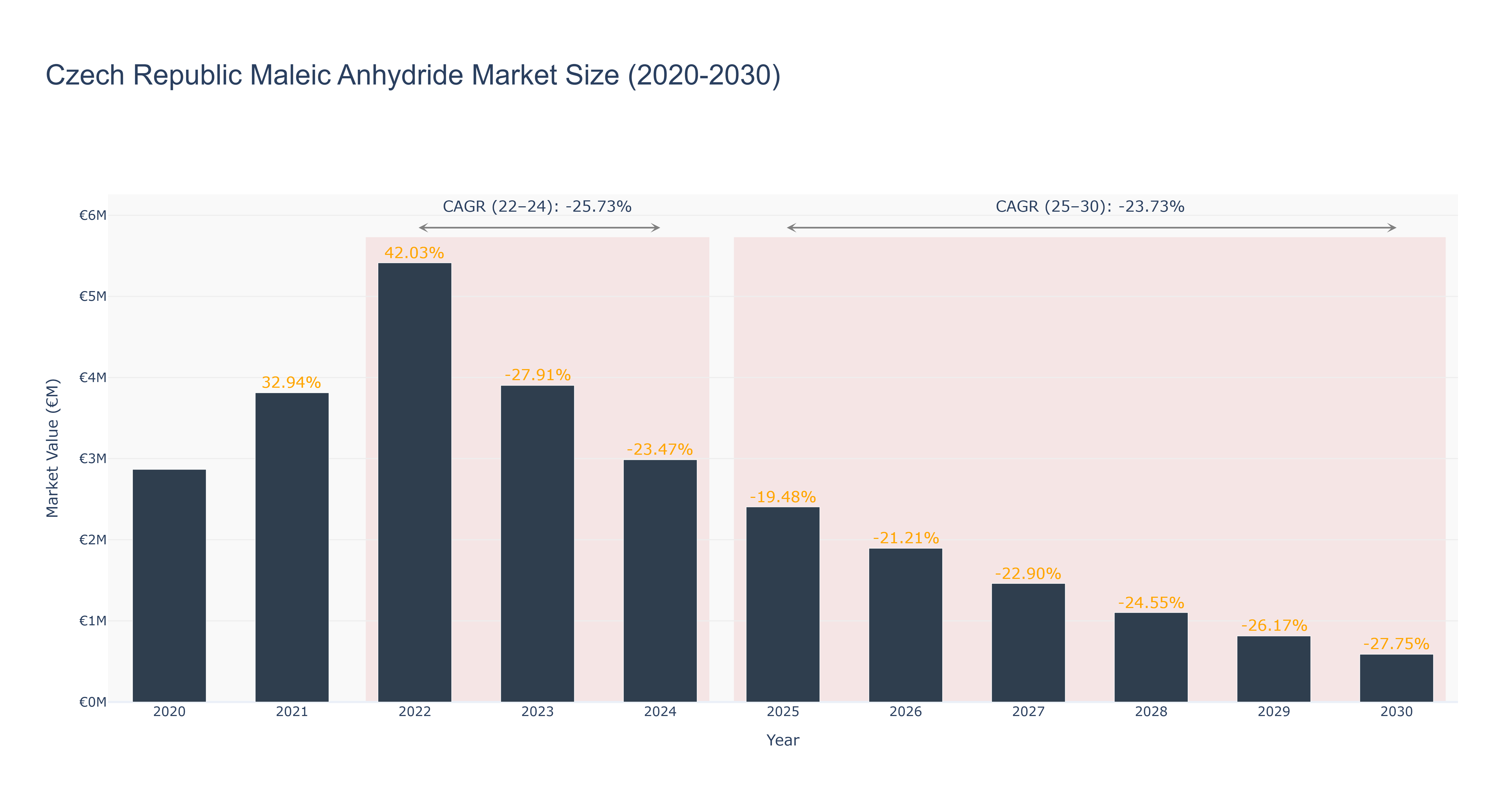The image size is (1512, 810).
Task: Select the 2022 market value bar
Action: click(x=414, y=482)
